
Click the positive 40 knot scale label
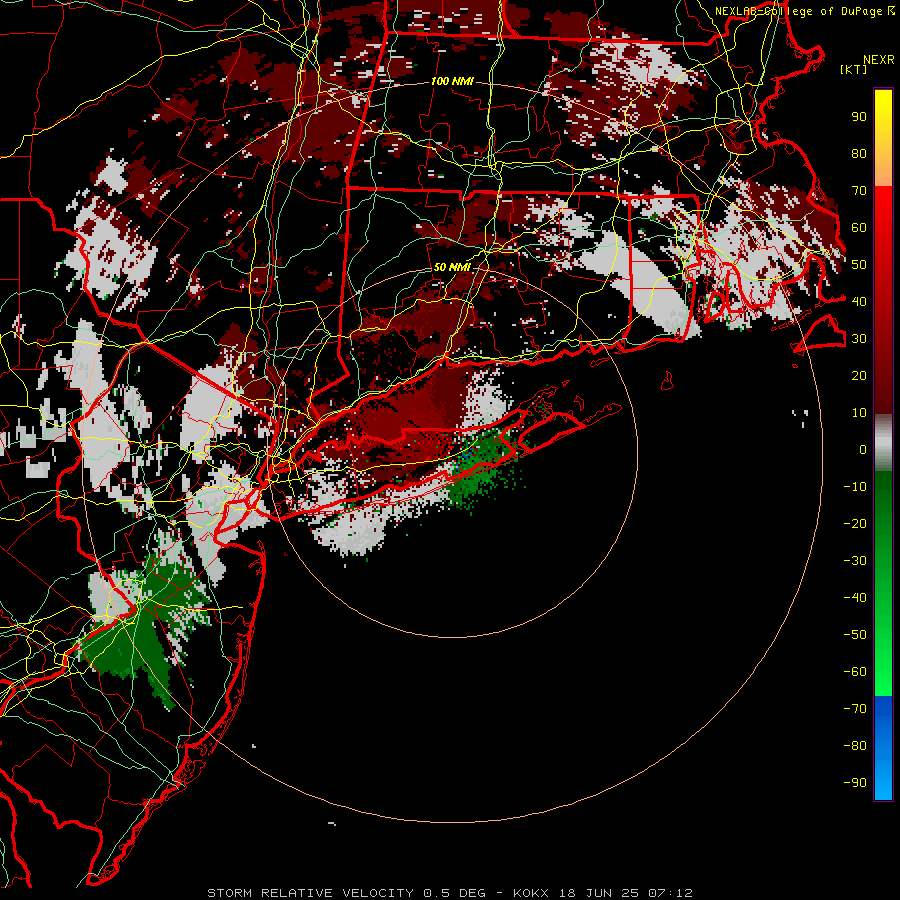point(859,301)
